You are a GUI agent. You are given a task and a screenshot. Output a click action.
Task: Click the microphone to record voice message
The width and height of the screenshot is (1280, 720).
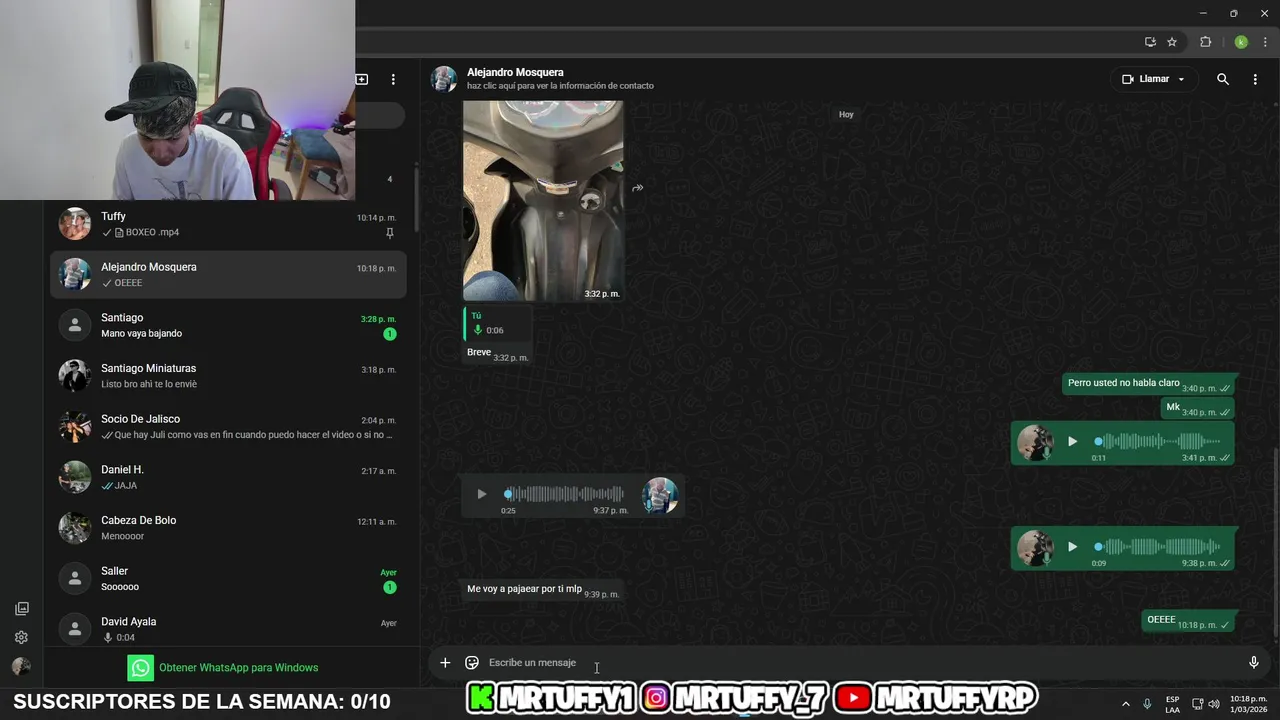pyautogui.click(x=1253, y=662)
